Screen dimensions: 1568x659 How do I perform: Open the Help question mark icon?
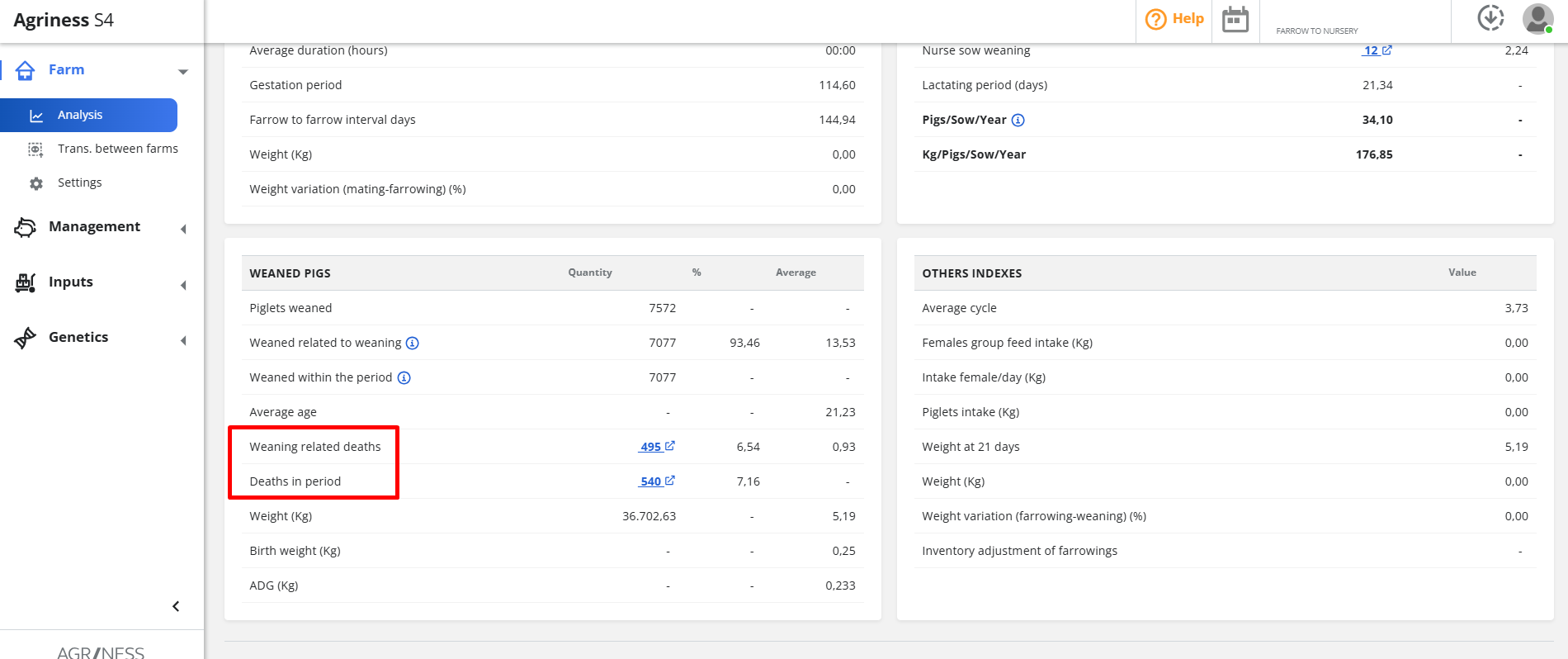1156,19
